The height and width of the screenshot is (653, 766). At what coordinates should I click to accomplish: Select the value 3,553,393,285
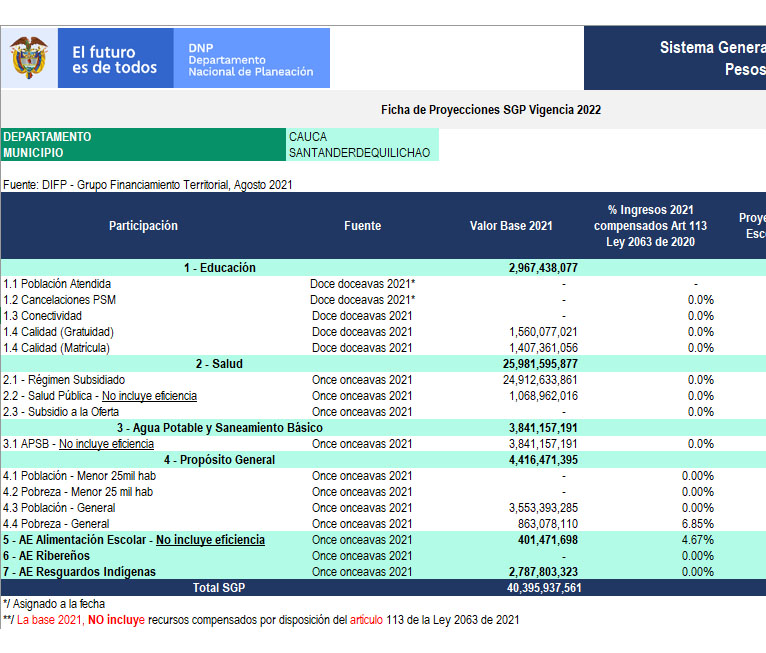(x=543, y=507)
